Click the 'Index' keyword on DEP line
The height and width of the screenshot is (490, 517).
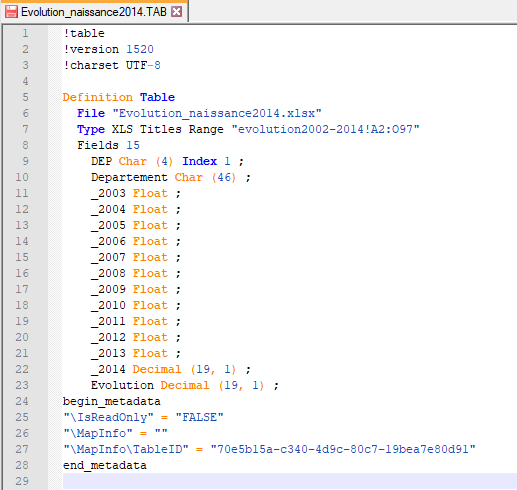[199, 161]
